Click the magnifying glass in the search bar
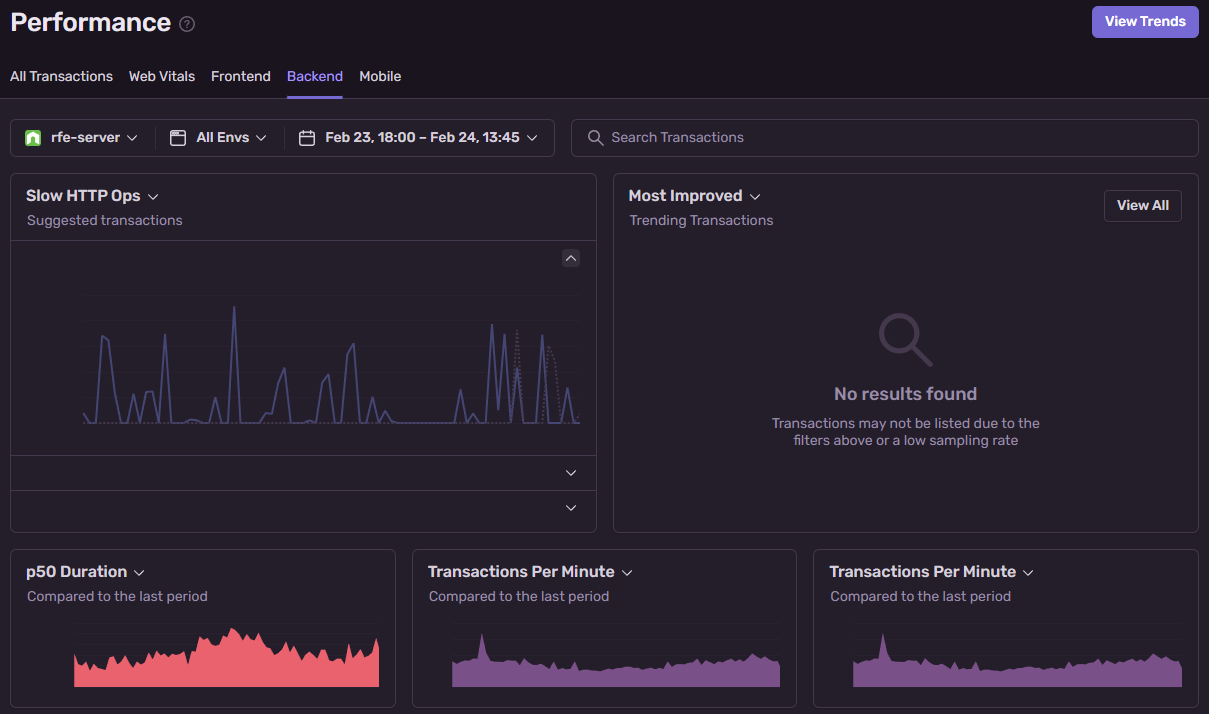 595,137
